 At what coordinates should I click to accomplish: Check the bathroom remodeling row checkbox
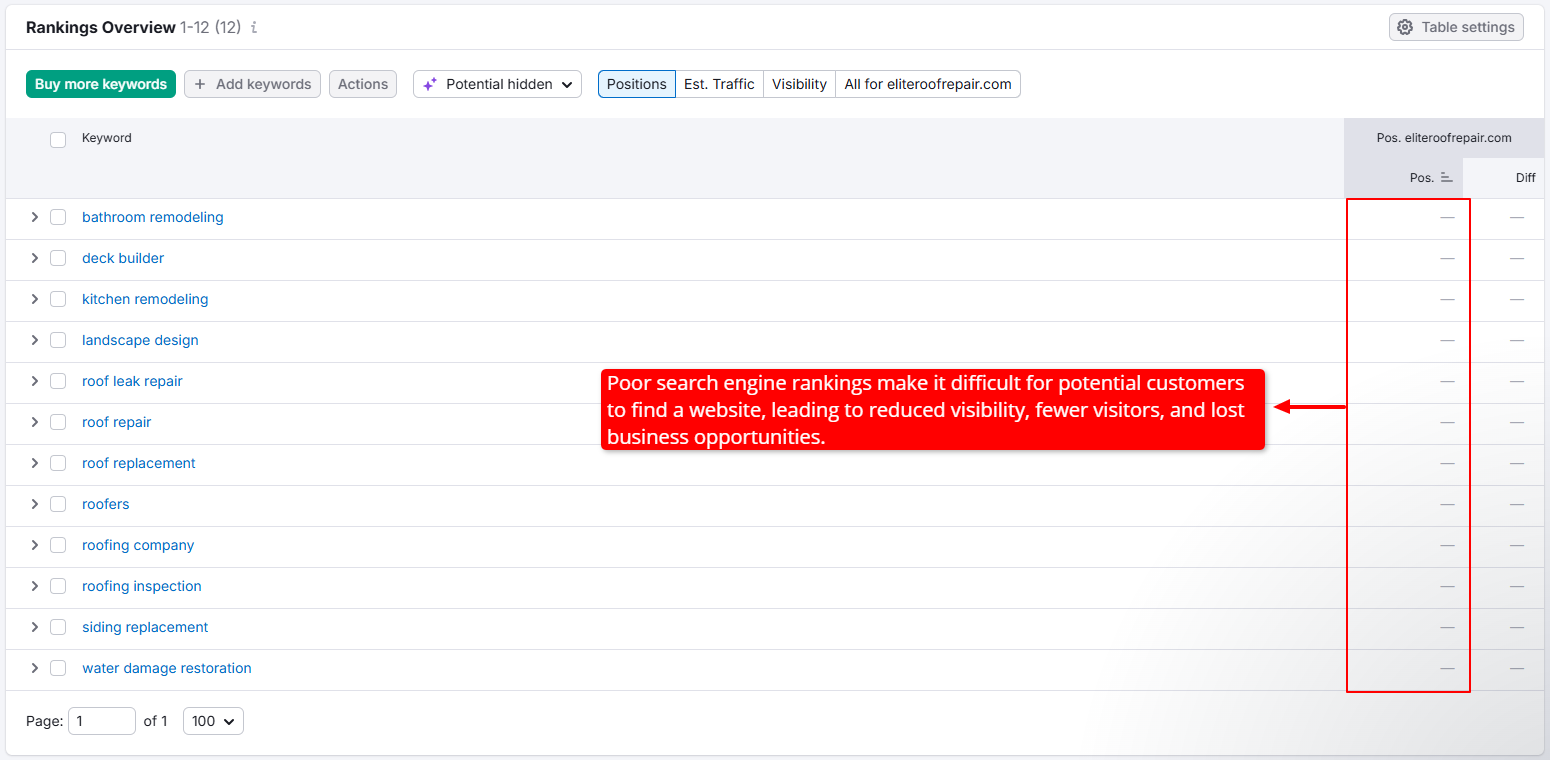click(58, 217)
